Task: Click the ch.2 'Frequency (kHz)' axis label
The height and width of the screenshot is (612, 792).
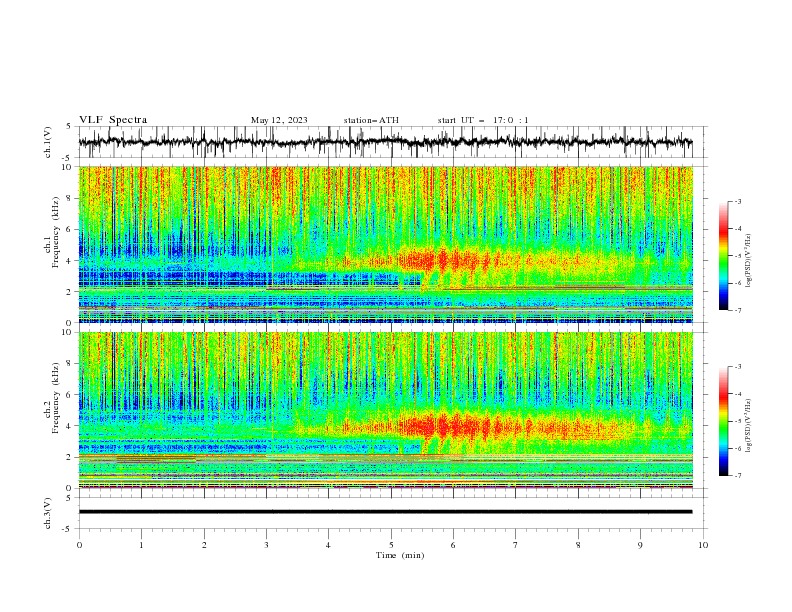Action: (55, 398)
